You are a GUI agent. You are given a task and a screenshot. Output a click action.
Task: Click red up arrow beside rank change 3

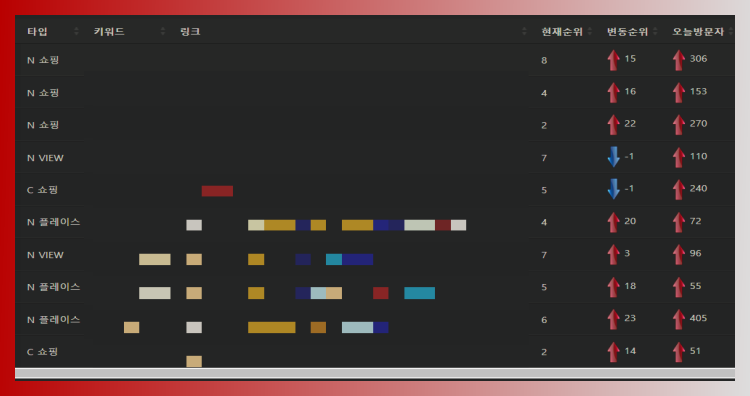point(613,254)
